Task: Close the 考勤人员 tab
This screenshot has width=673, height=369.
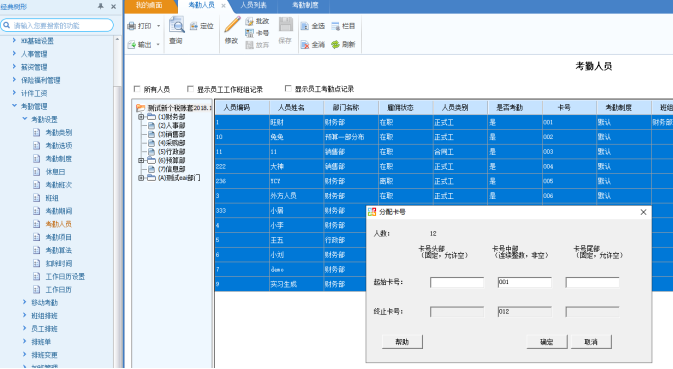Action: (223, 6)
